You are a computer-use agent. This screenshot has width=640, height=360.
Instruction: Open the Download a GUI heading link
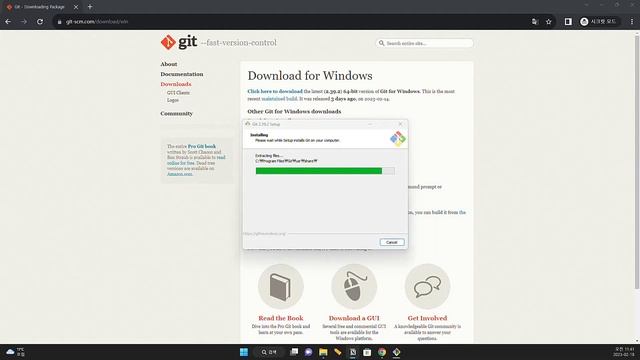[x=354, y=318]
